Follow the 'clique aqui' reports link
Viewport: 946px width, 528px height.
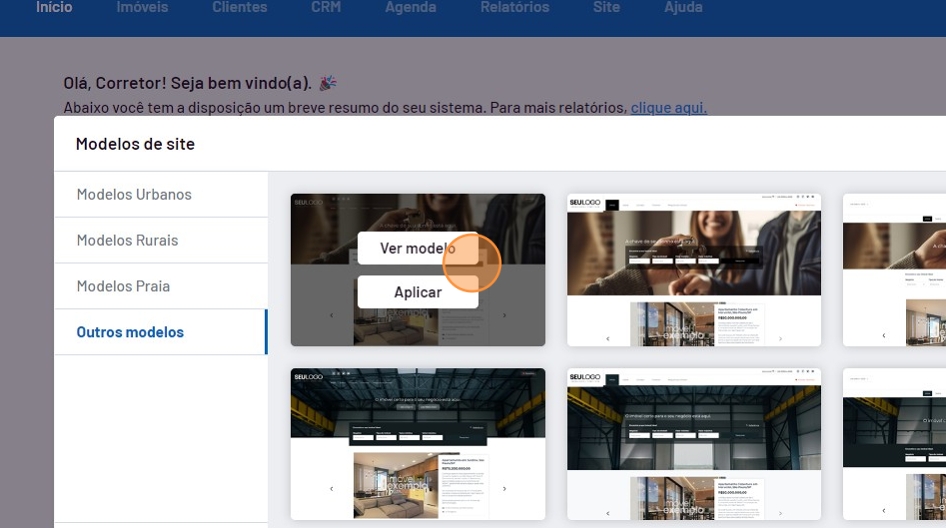(x=668, y=107)
